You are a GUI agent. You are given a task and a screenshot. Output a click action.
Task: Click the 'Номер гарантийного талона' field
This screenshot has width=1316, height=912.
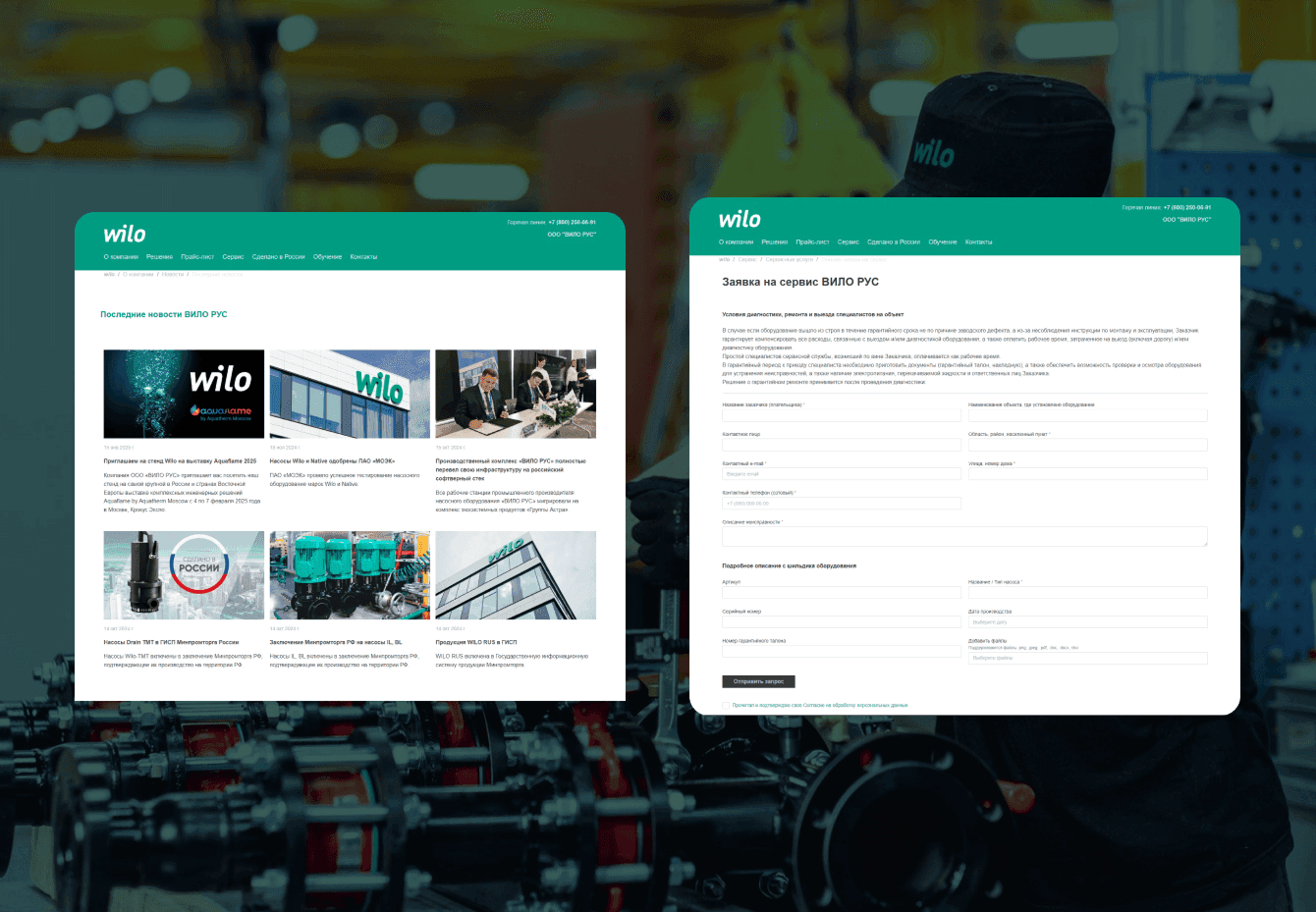click(x=842, y=652)
